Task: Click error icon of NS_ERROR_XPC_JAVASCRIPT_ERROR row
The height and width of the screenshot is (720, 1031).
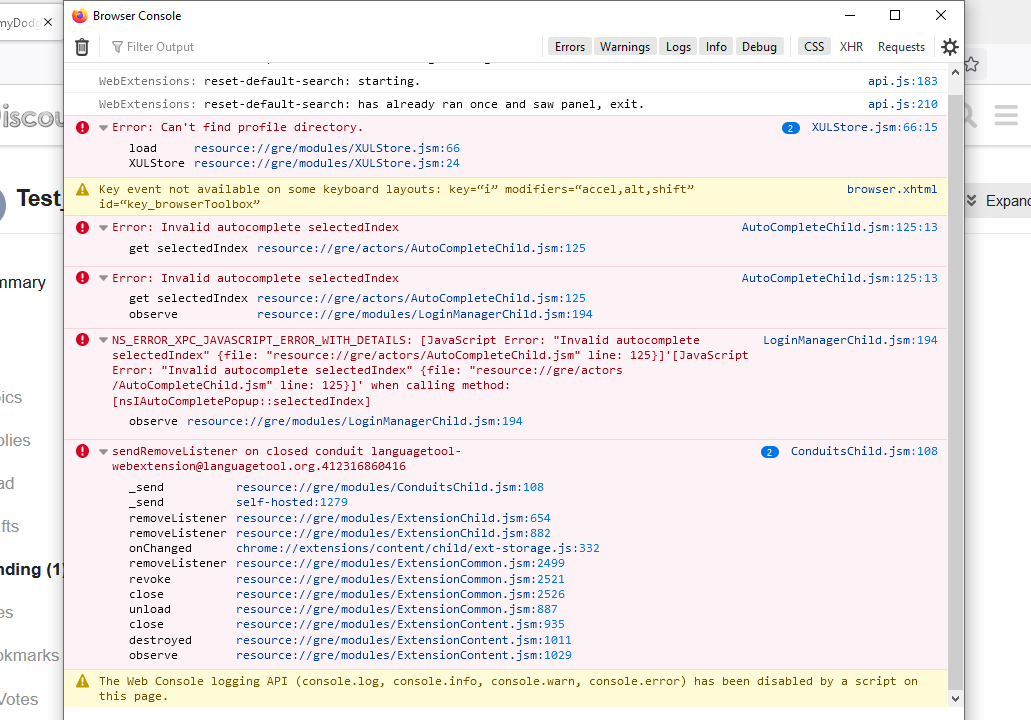Action: 82,340
